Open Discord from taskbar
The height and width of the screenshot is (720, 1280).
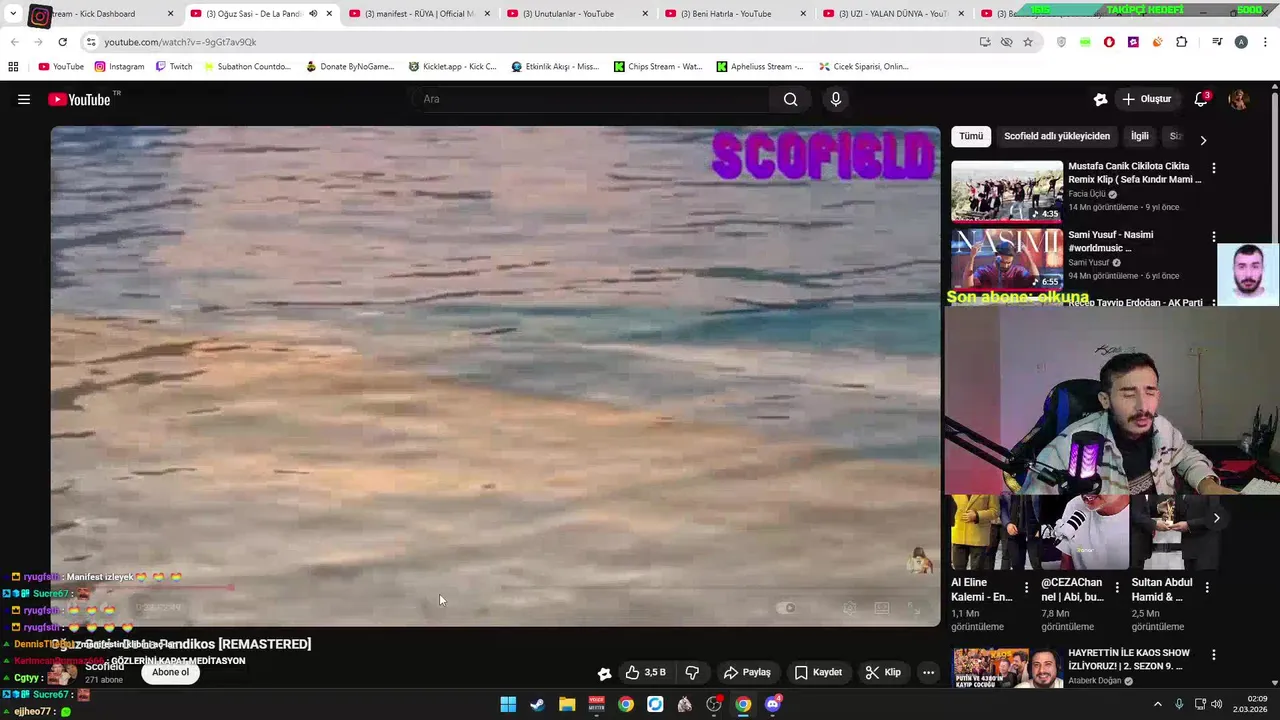pyautogui.click(x=772, y=704)
